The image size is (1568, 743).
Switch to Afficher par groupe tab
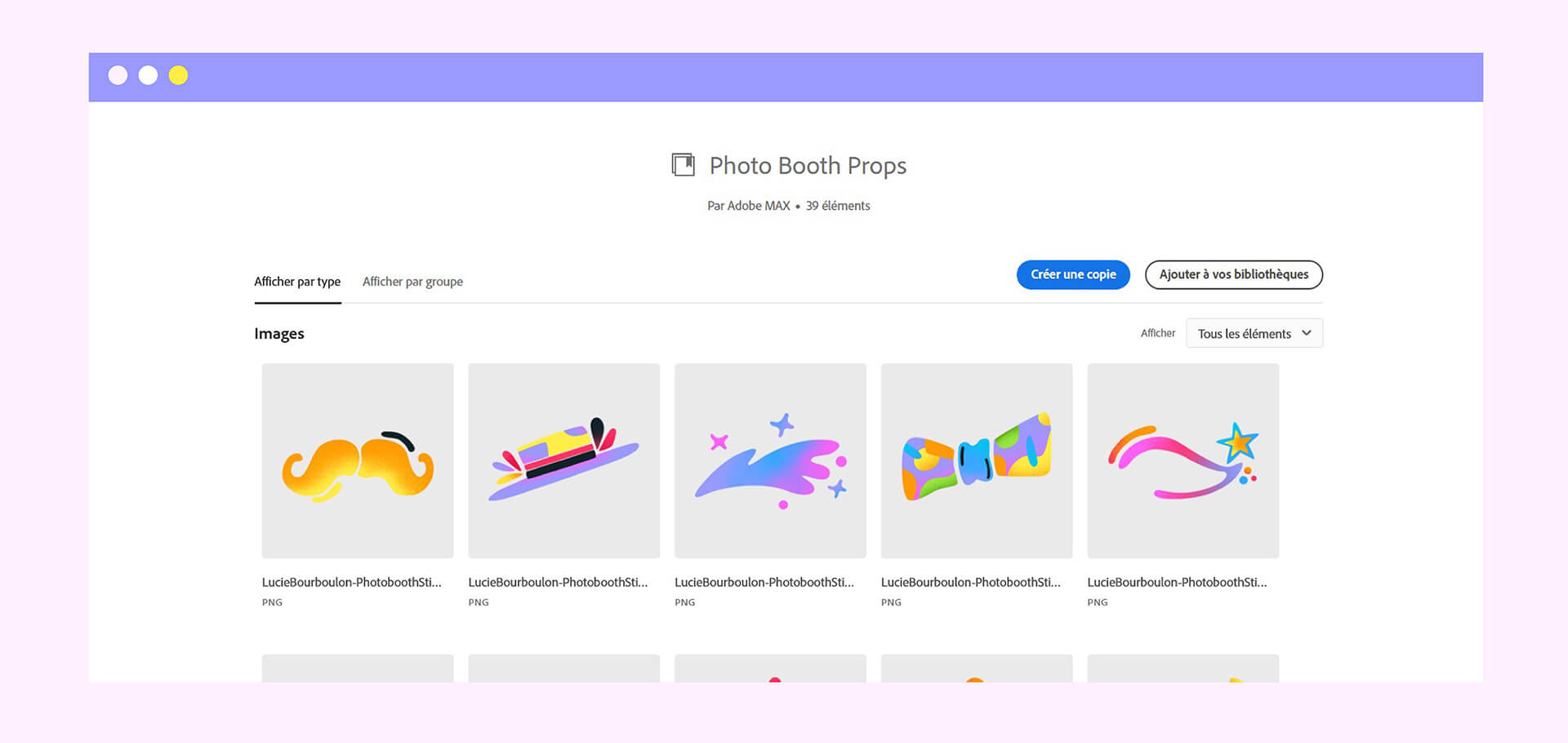(x=412, y=282)
